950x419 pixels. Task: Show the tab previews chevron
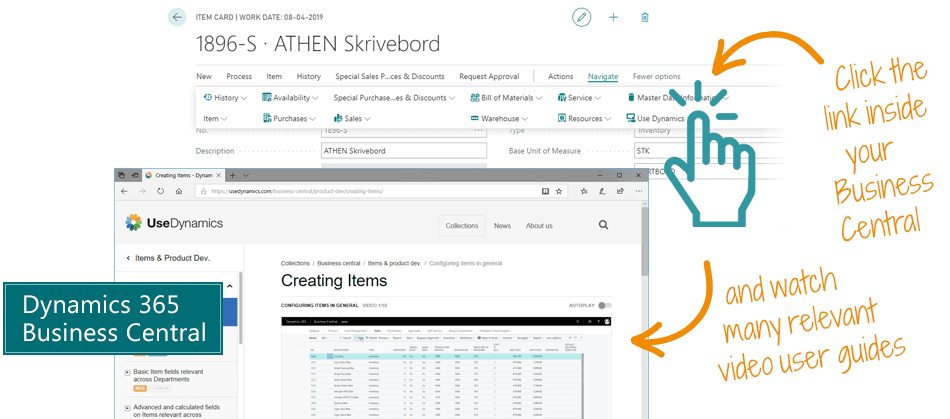(x=245, y=175)
